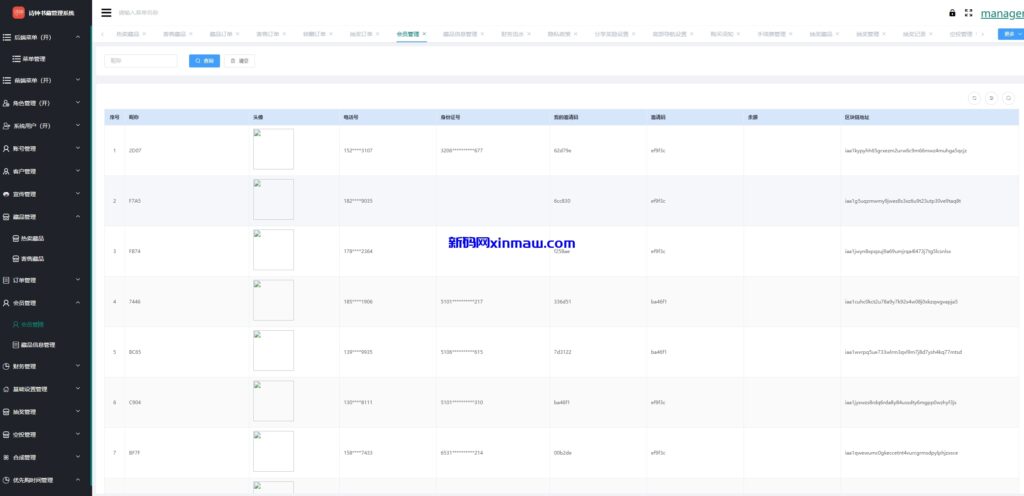Click the rightmost round icon above the table
The width and height of the screenshot is (1024, 496).
(x=1008, y=97)
